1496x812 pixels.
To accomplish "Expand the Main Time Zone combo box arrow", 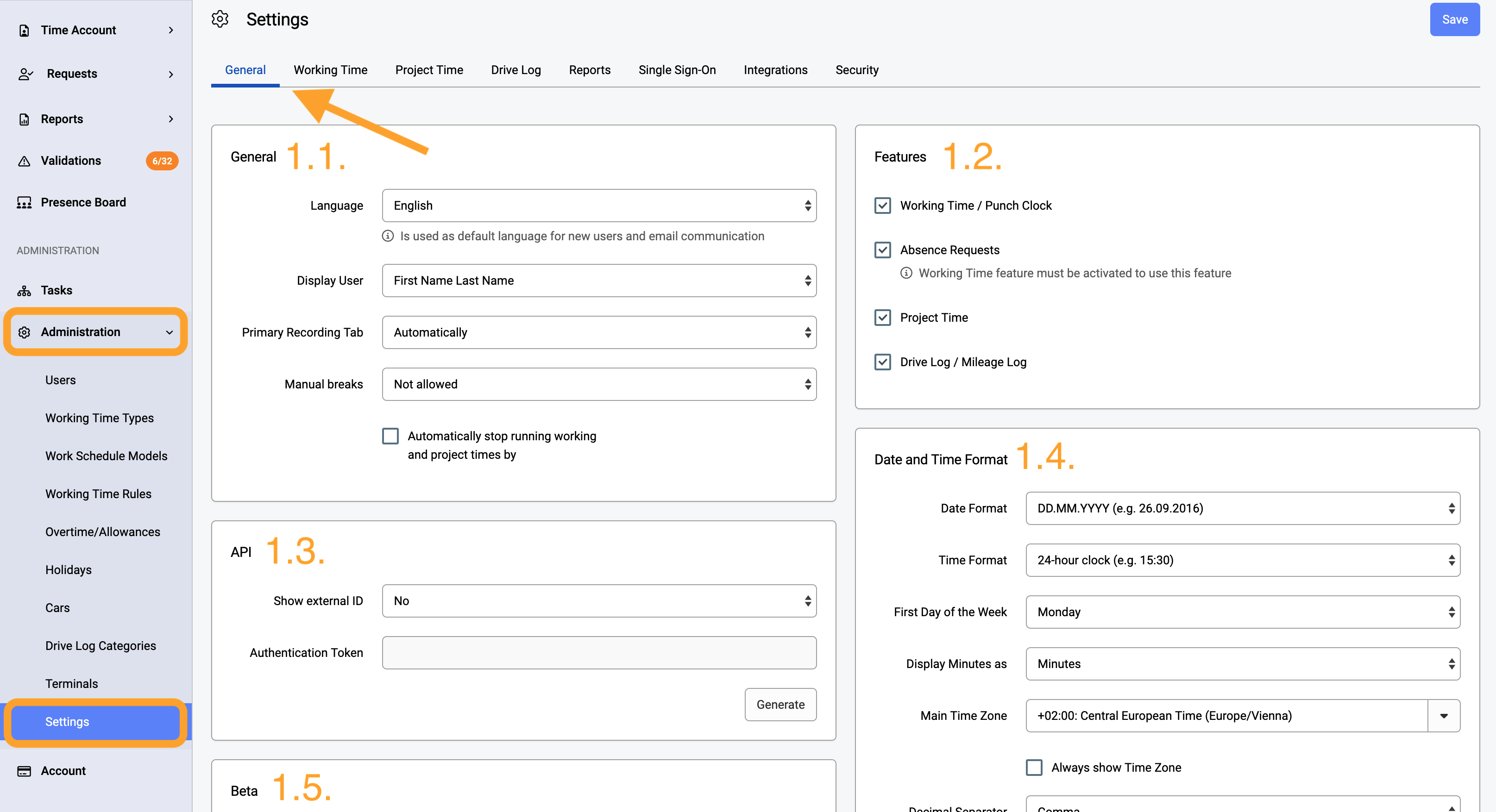I will pos(1444,716).
